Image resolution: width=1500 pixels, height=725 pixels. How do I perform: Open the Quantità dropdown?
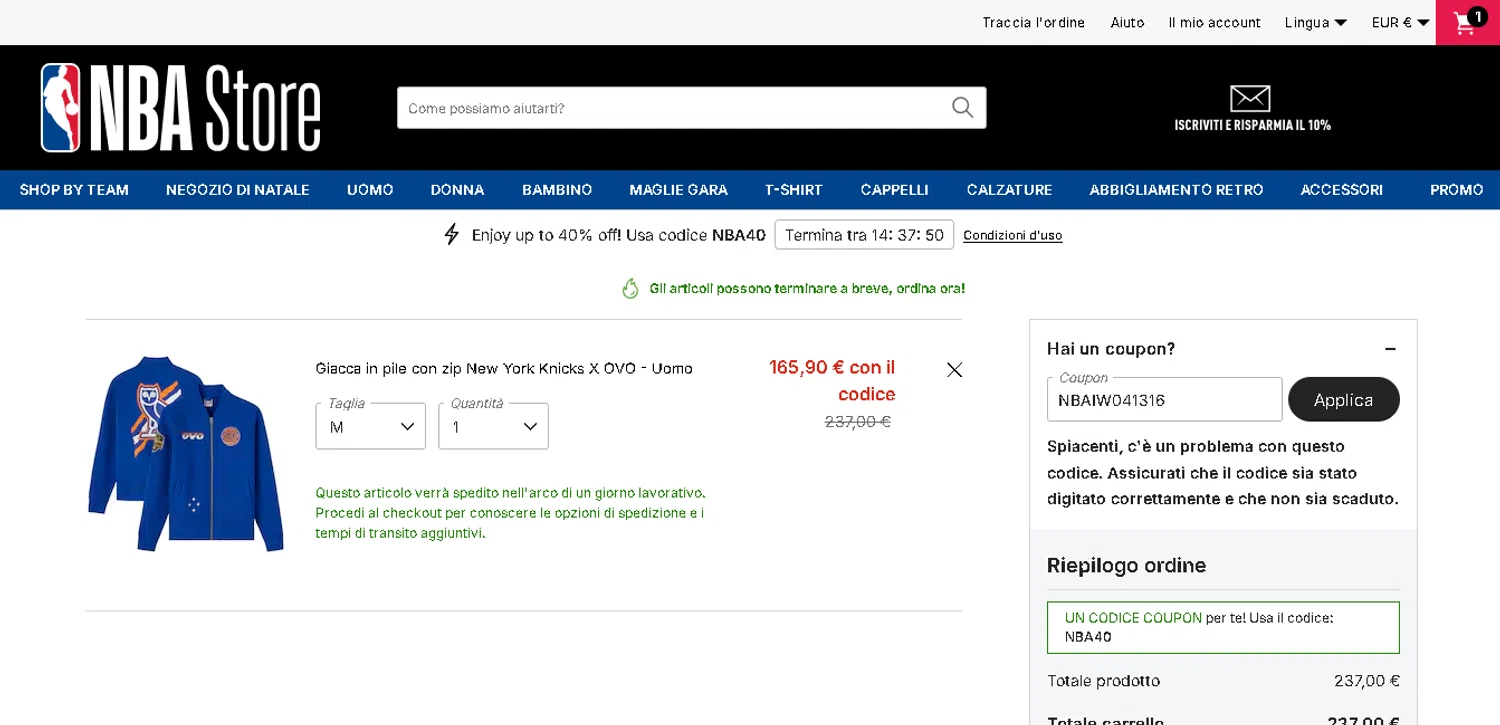(493, 426)
